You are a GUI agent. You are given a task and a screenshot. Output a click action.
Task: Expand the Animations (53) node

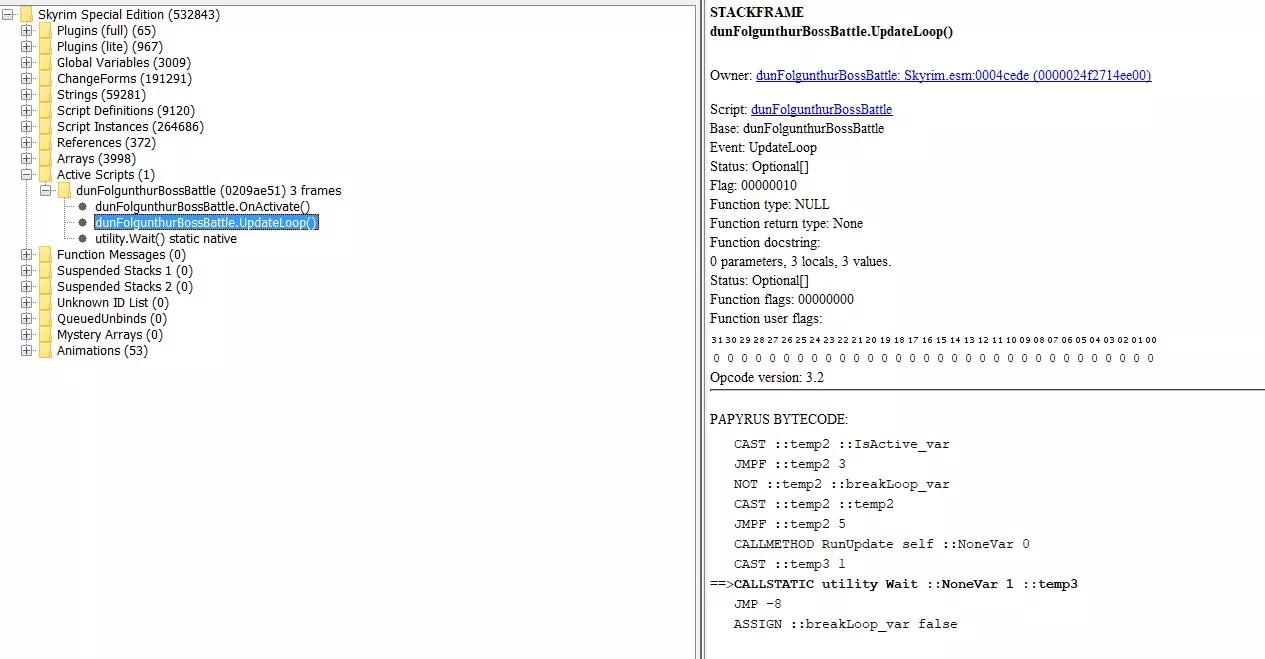[x=27, y=351]
